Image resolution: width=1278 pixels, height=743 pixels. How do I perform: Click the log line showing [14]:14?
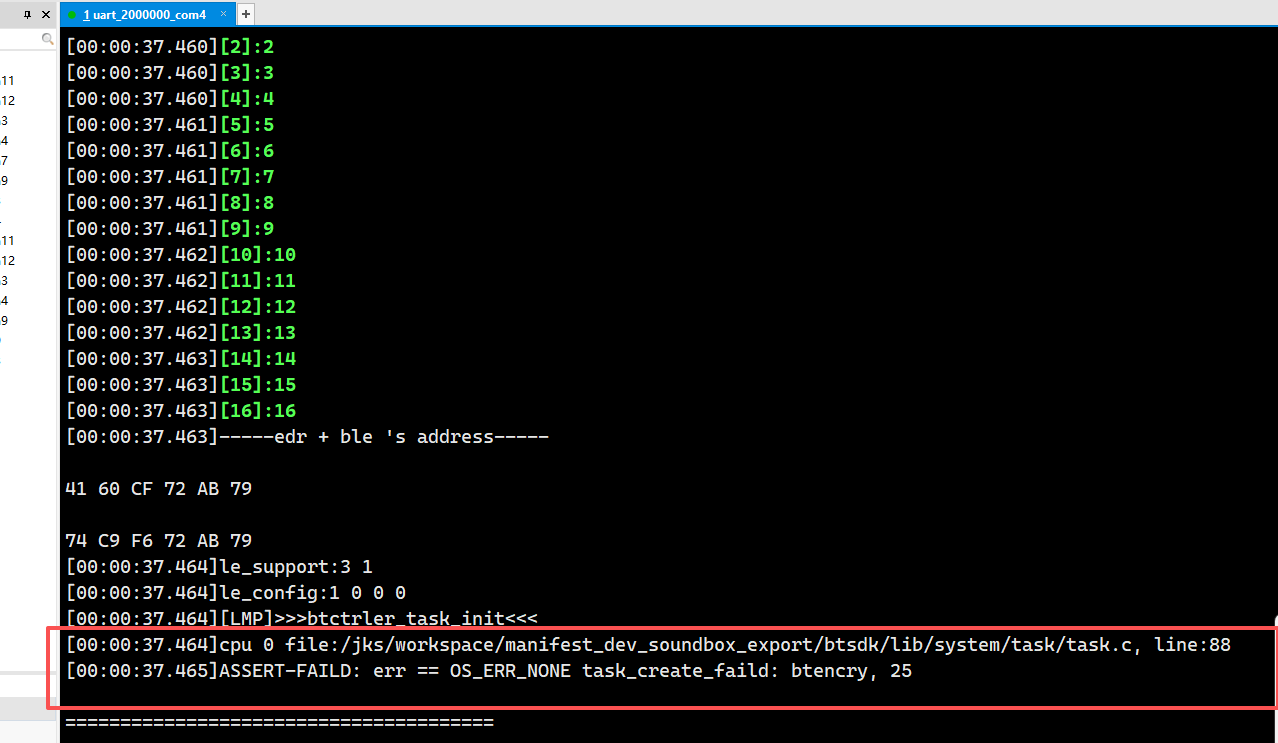[x=181, y=359]
